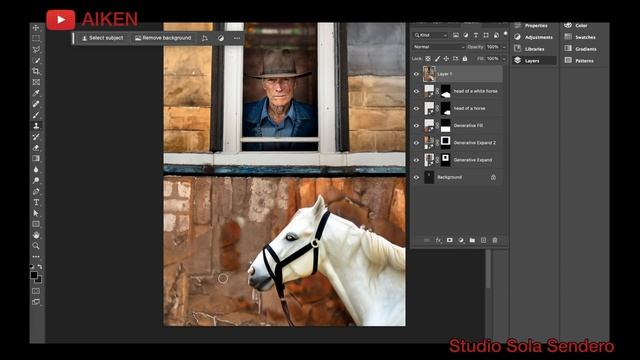The width and height of the screenshot is (640, 360).
Task: Open the Opacity slider dropdown arrow
Action: pos(504,47)
